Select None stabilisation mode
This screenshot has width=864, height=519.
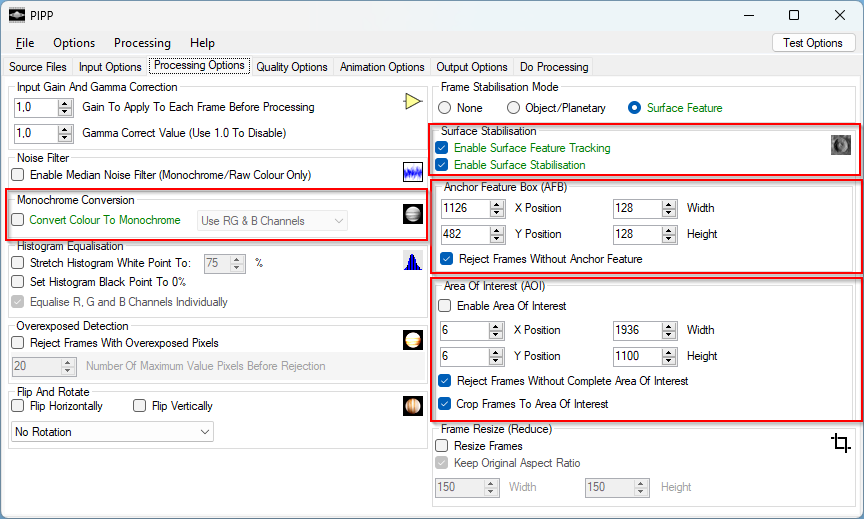[x=445, y=108]
